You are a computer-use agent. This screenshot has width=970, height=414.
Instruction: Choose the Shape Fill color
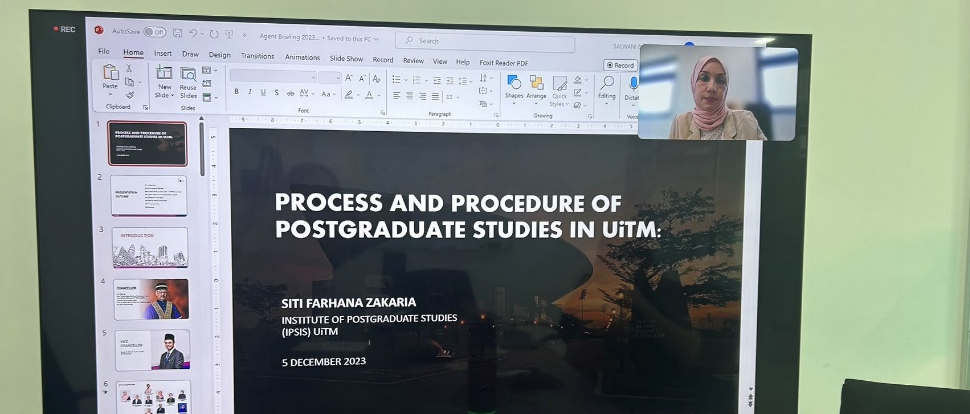point(580,79)
